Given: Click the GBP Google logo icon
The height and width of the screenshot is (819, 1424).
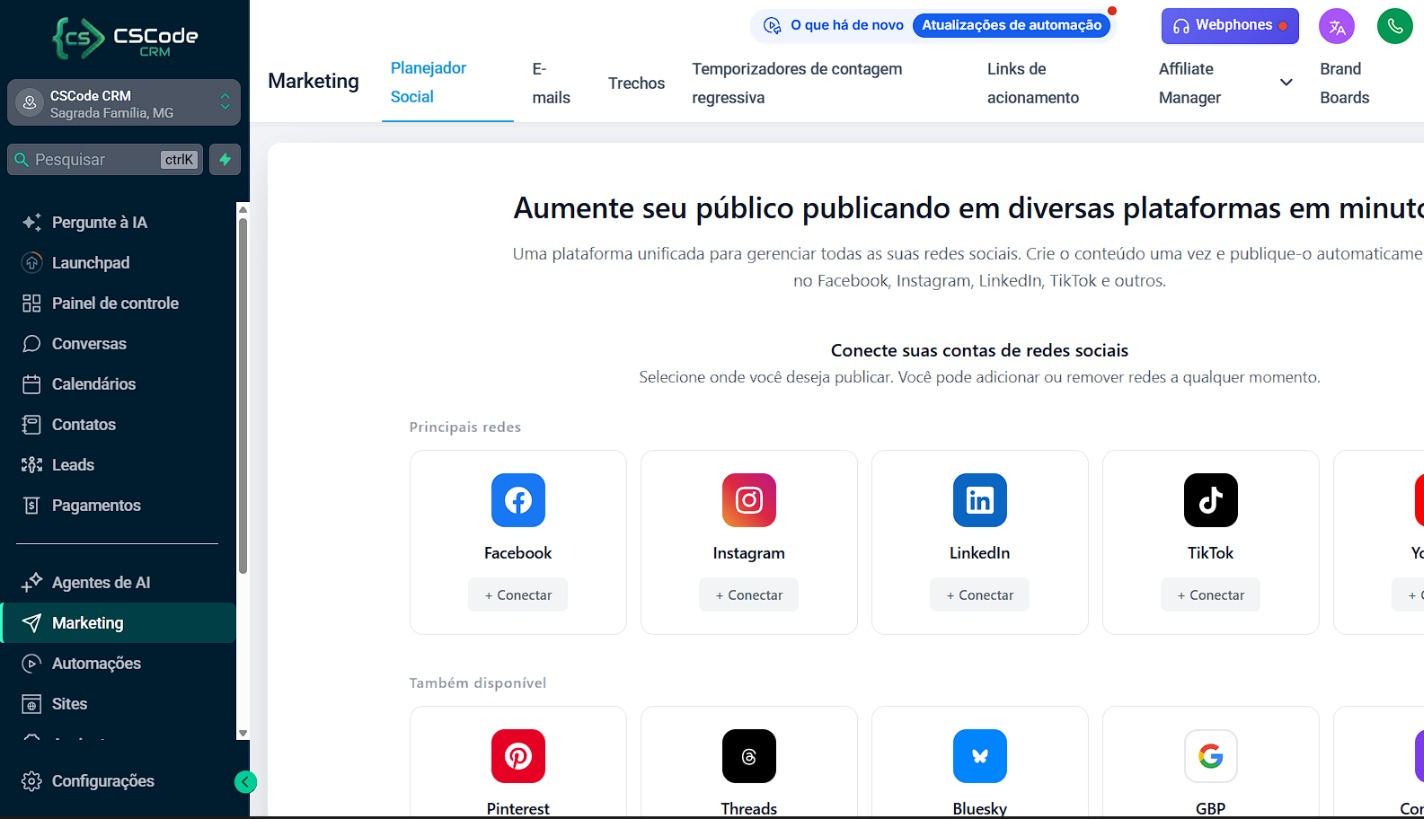Looking at the screenshot, I should (x=1211, y=756).
